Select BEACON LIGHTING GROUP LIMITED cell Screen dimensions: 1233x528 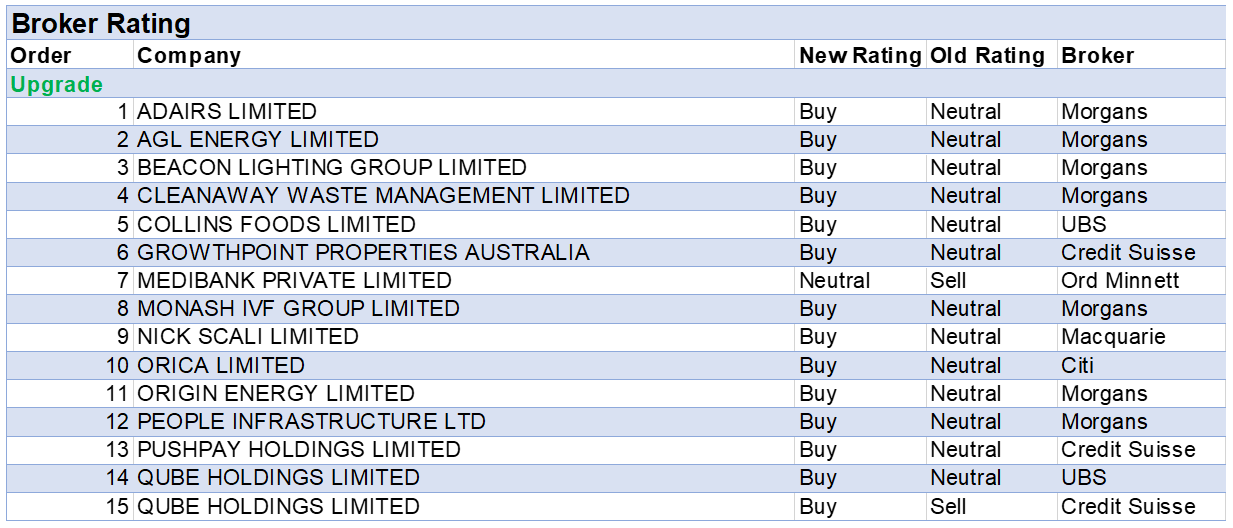[332, 168]
